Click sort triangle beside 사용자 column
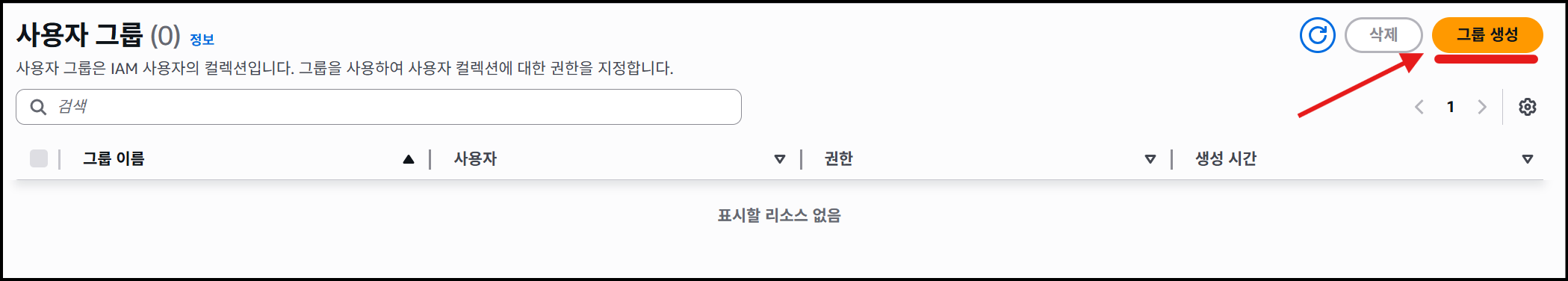This screenshot has width=1568, height=281. [x=780, y=159]
